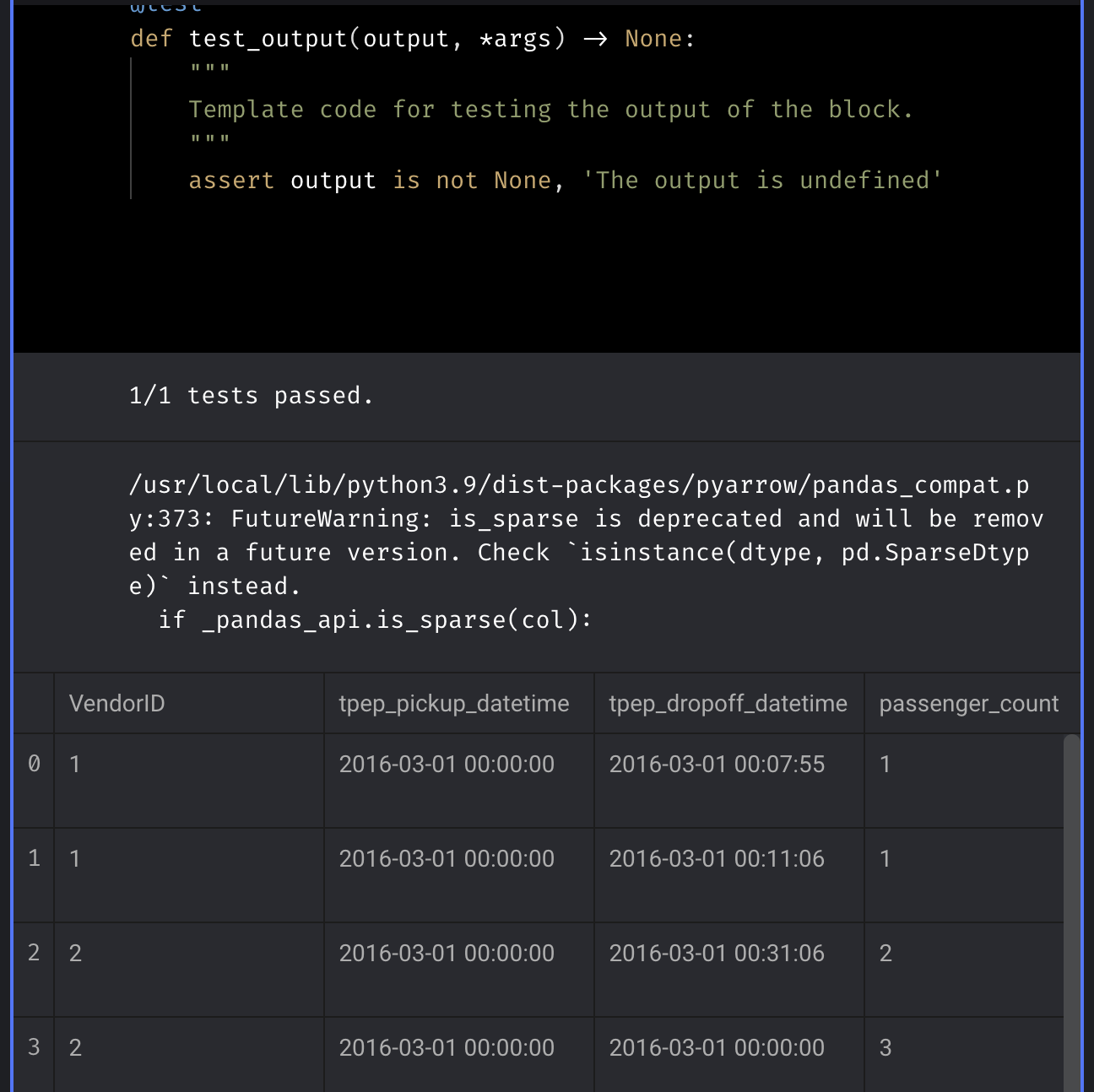Click row index 0 in the table
The width and height of the screenshot is (1094, 1092).
pyautogui.click(x=34, y=764)
